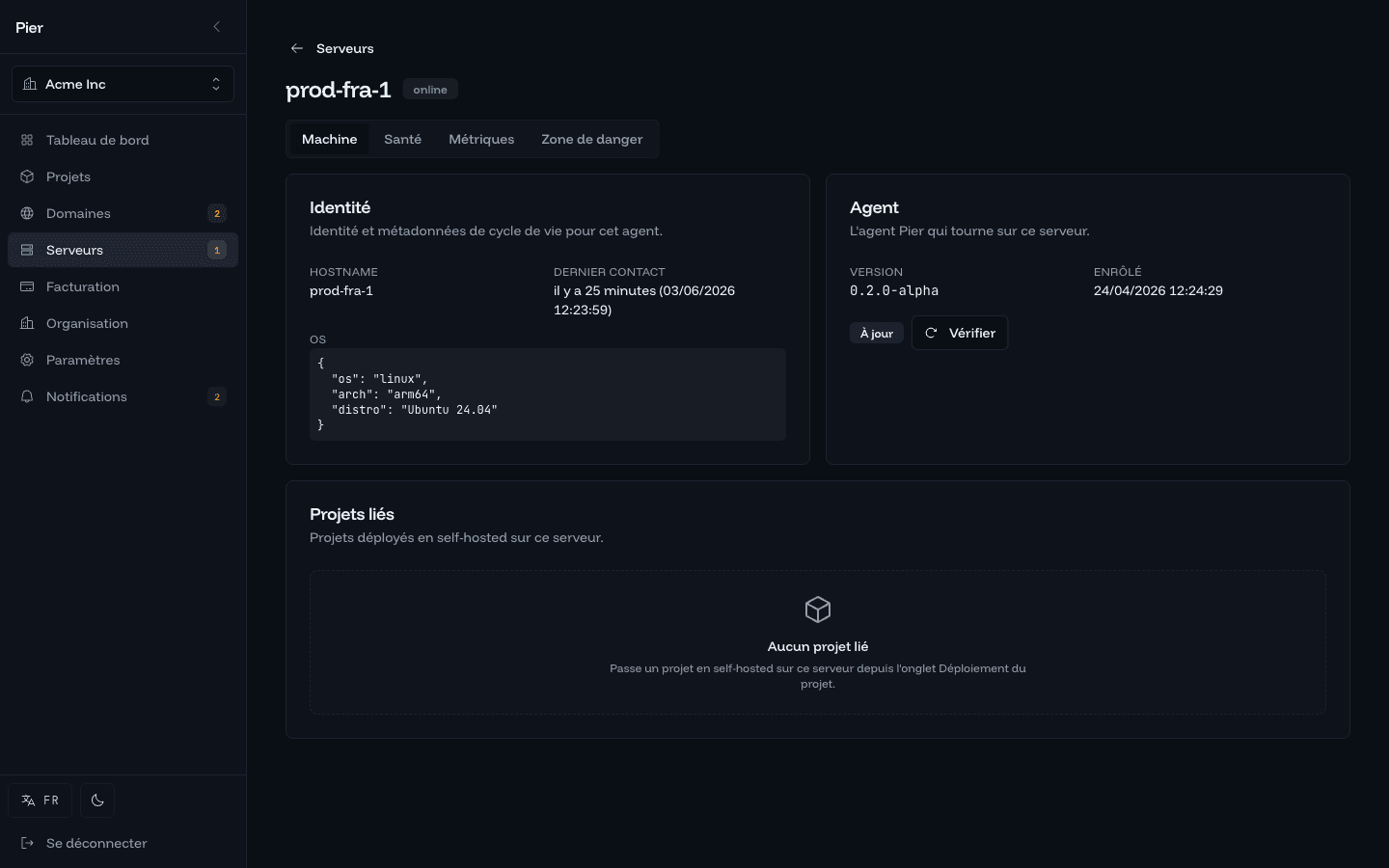This screenshot has width=1389, height=868.
Task: Select the Machine tab
Action: (x=329, y=139)
